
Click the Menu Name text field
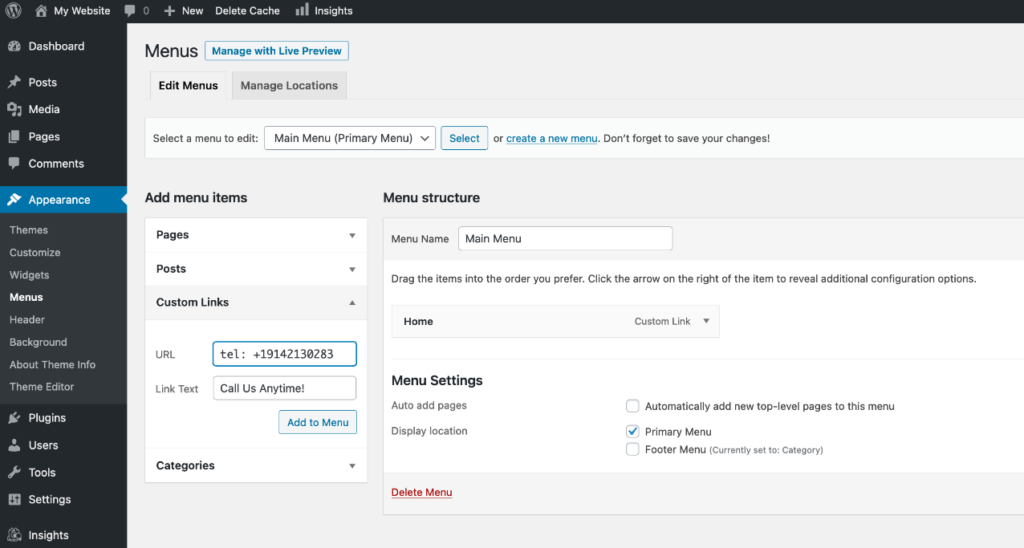[x=565, y=239]
